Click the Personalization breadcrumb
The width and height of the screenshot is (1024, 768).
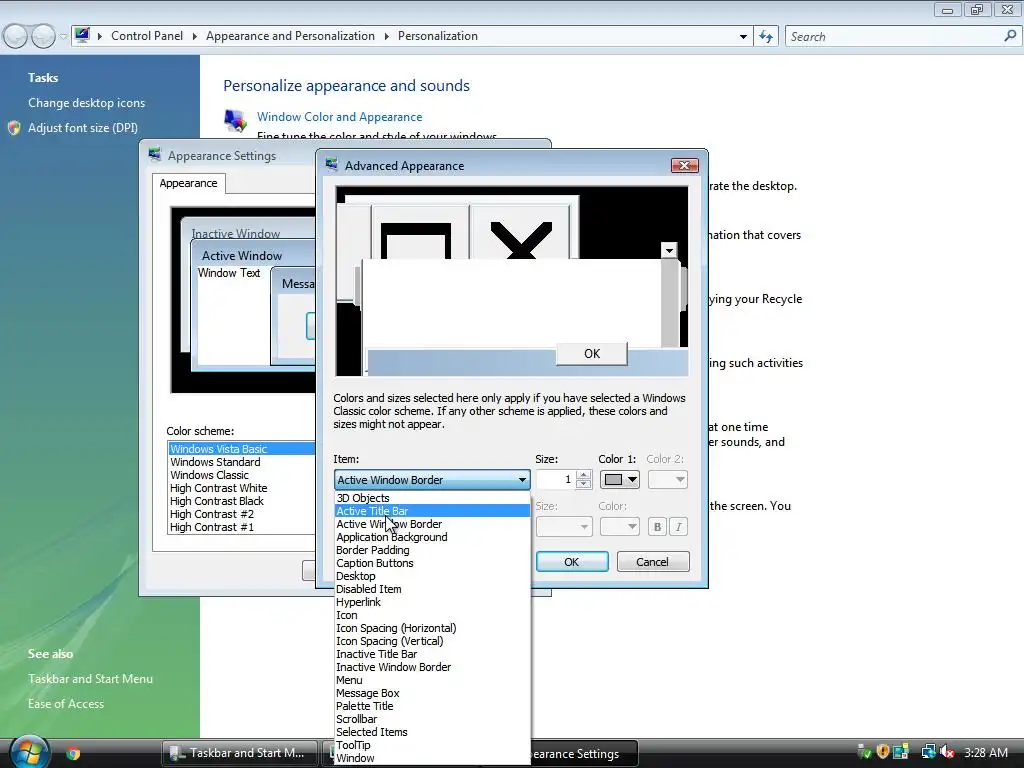coord(438,36)
